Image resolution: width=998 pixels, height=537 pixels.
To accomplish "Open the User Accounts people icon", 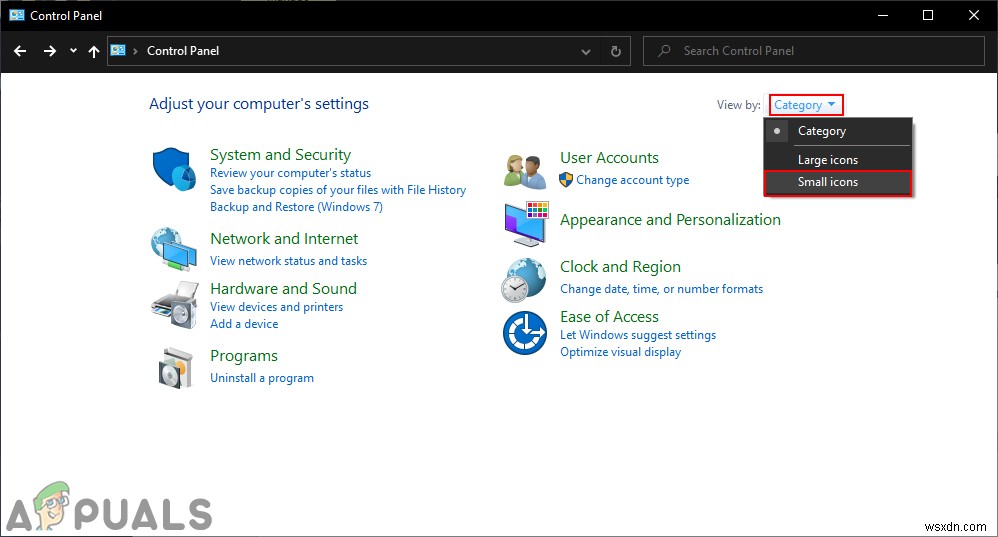I will [x=525, y=170].
